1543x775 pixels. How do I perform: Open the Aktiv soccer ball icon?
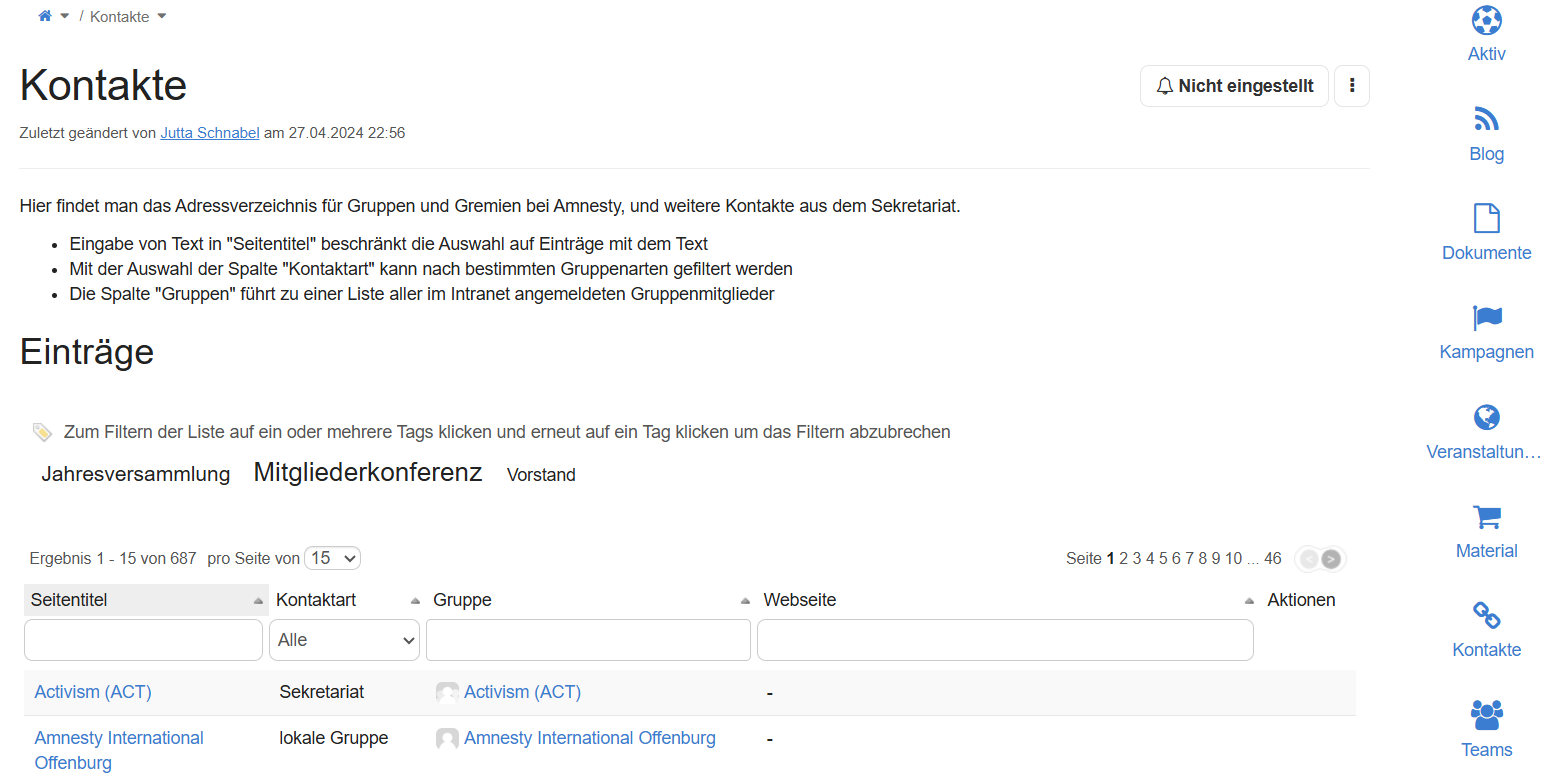tap(1486, 20)
